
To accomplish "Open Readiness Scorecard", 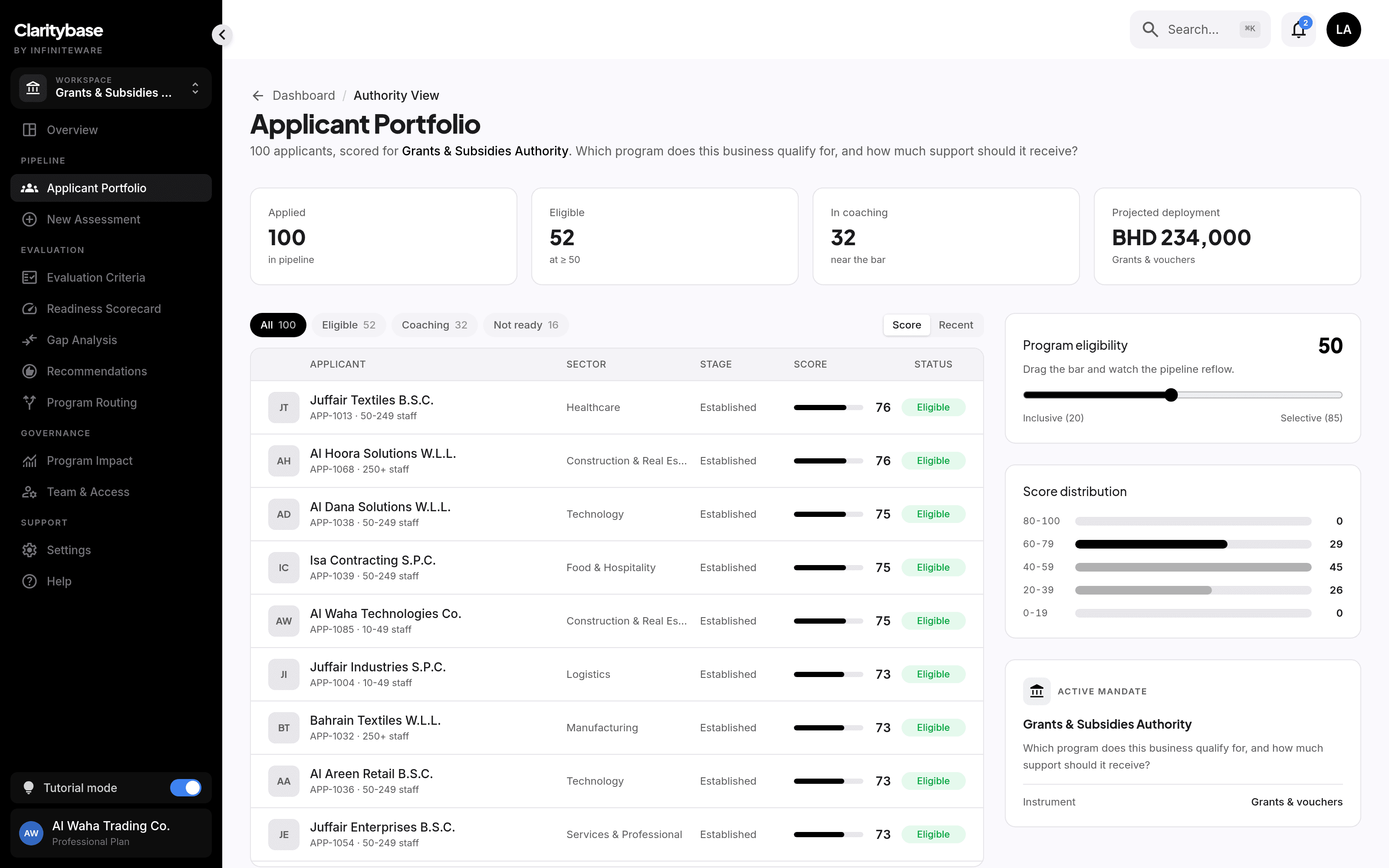I will (111, 309).
